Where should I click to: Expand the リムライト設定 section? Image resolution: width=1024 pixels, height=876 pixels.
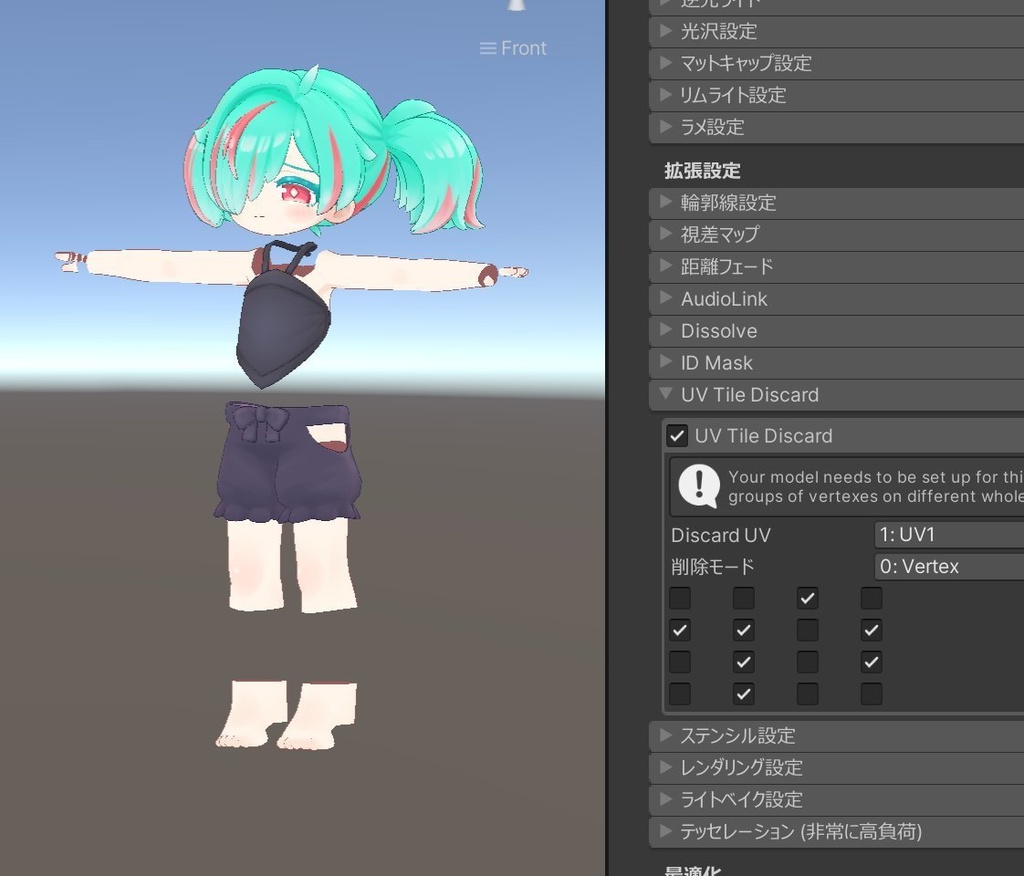click(666, 95)
